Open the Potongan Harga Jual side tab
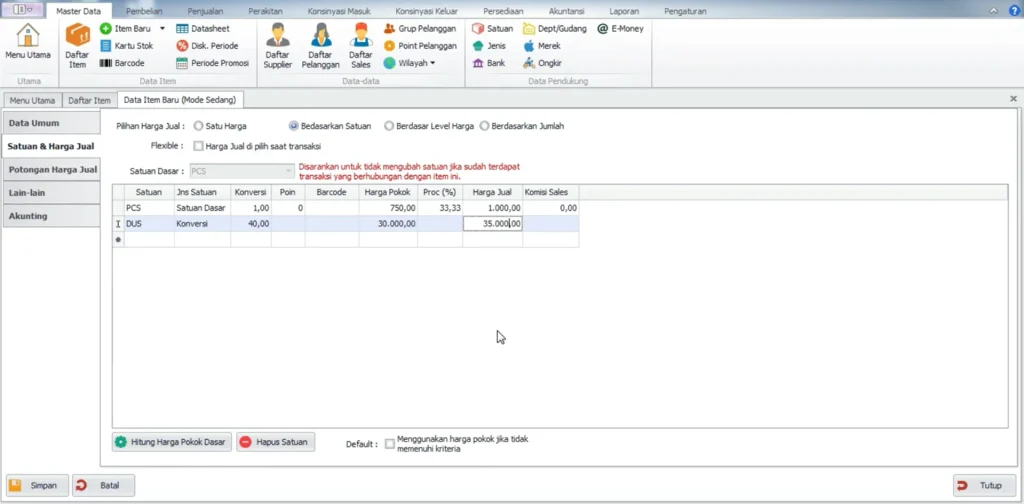 [x=52, y=170]
